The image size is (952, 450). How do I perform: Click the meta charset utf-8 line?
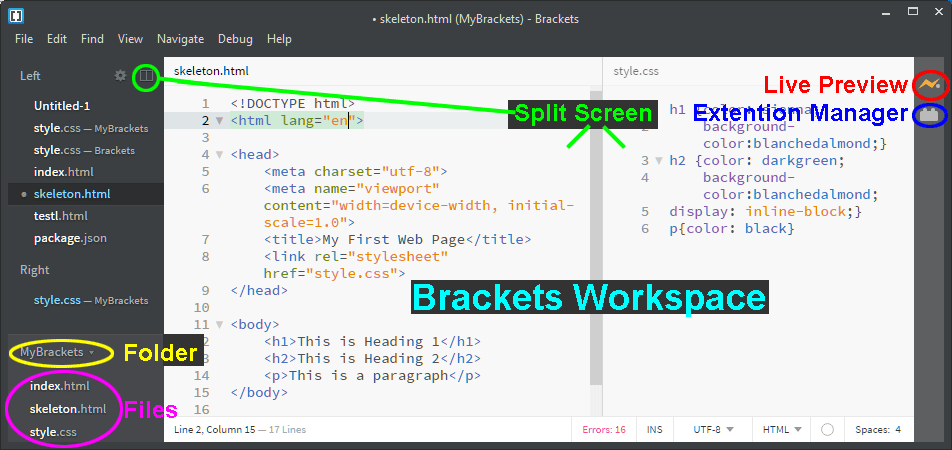(x=355, y=171)
